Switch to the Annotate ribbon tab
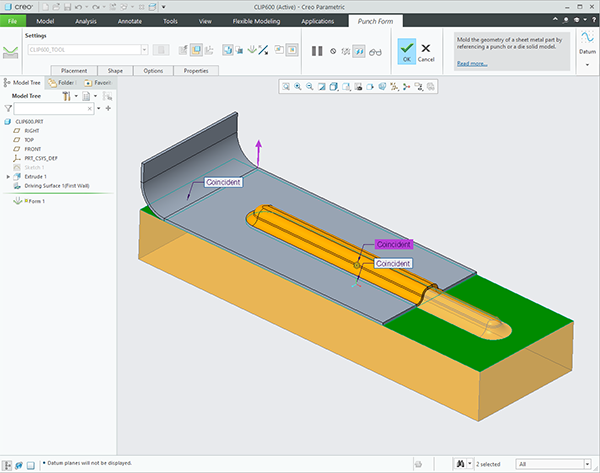Viewport: 600px width, 473px height. pyautogui.click(x=130, y=21)
